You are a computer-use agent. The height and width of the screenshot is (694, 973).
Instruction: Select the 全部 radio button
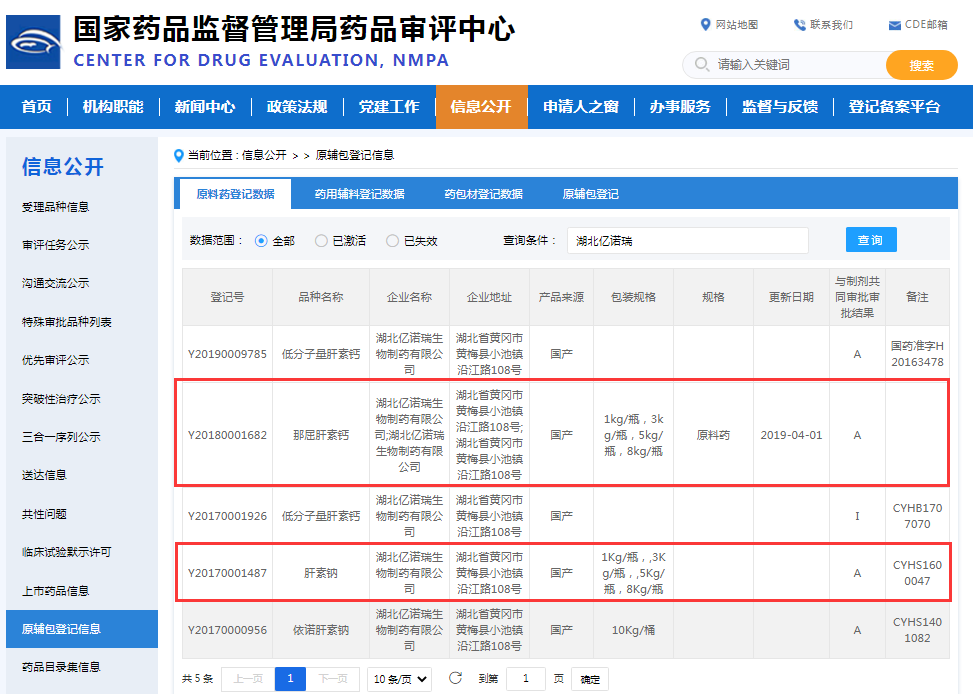261,241
